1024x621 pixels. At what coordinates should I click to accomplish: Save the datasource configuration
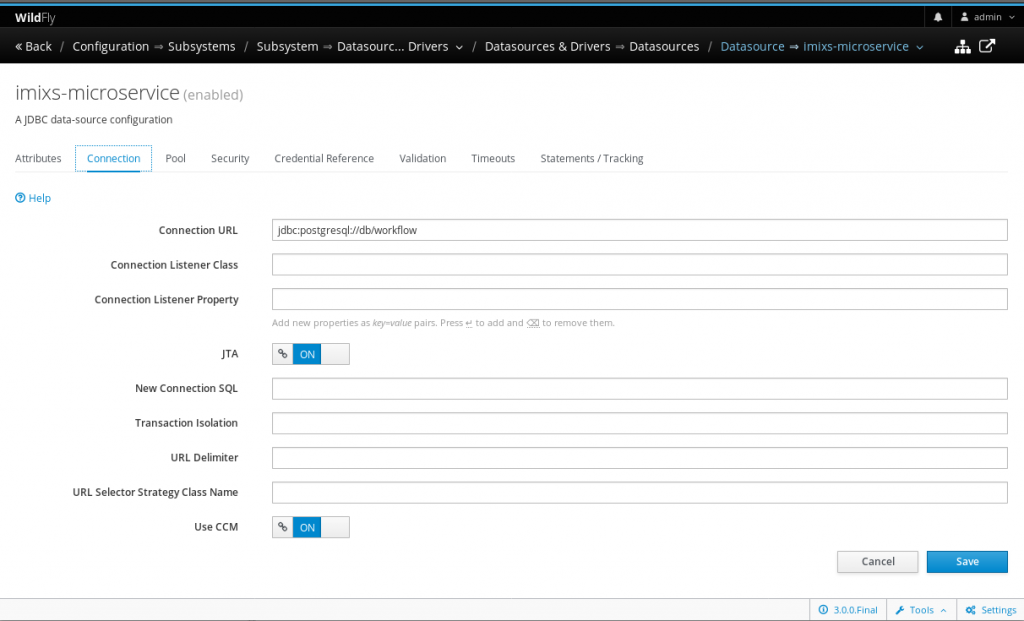tap(966, 561)
